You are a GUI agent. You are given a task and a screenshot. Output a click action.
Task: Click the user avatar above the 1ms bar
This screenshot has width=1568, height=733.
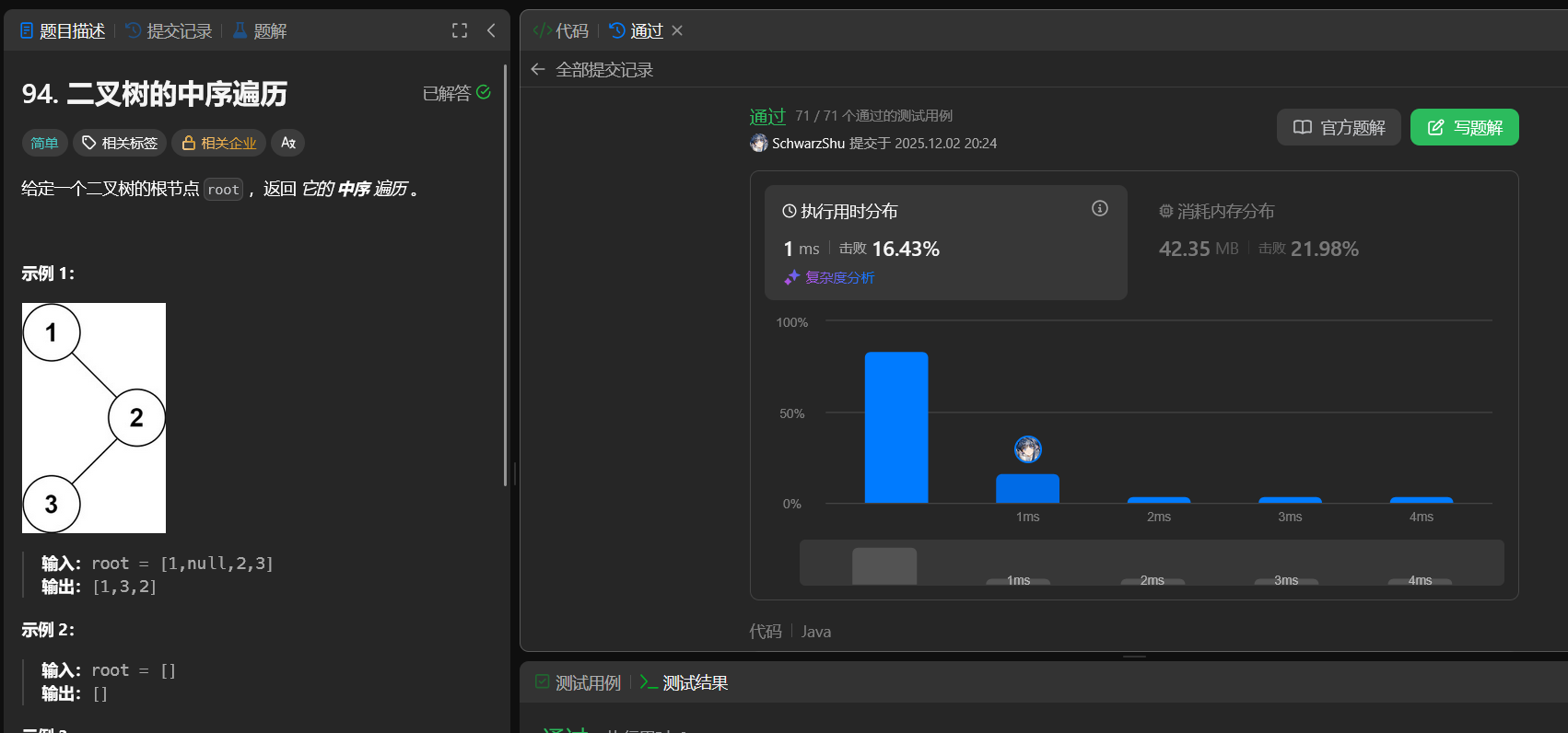(x=1027, y=449)
